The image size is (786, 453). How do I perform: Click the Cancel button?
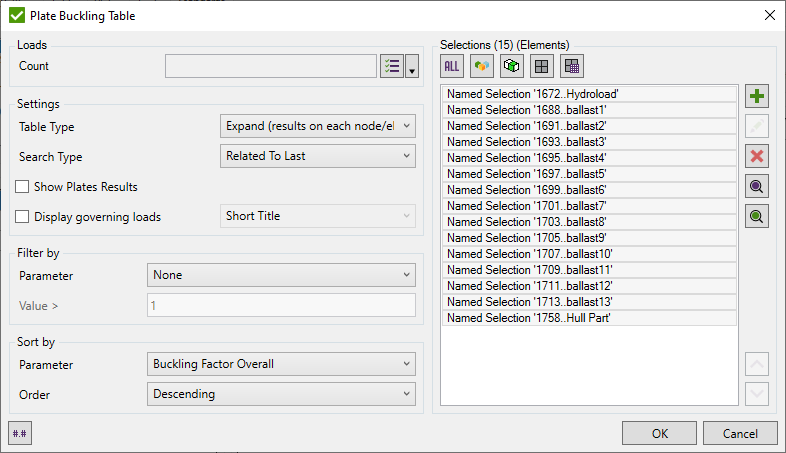point(739,433)
